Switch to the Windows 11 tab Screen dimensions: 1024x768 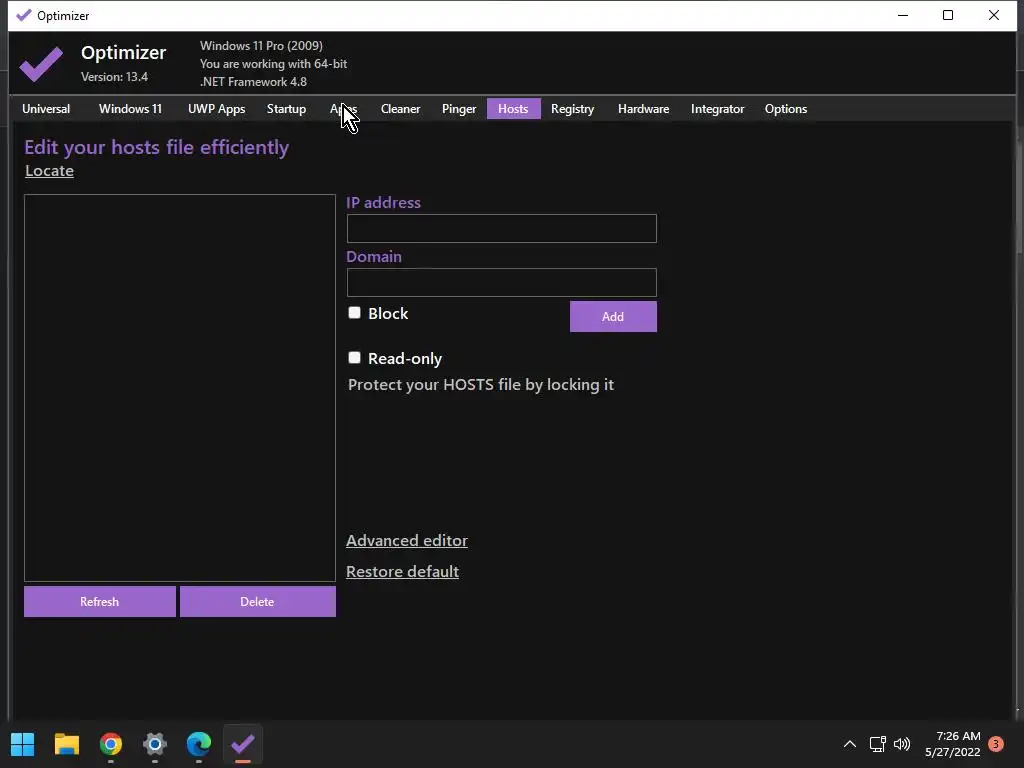tap(131, 109)
